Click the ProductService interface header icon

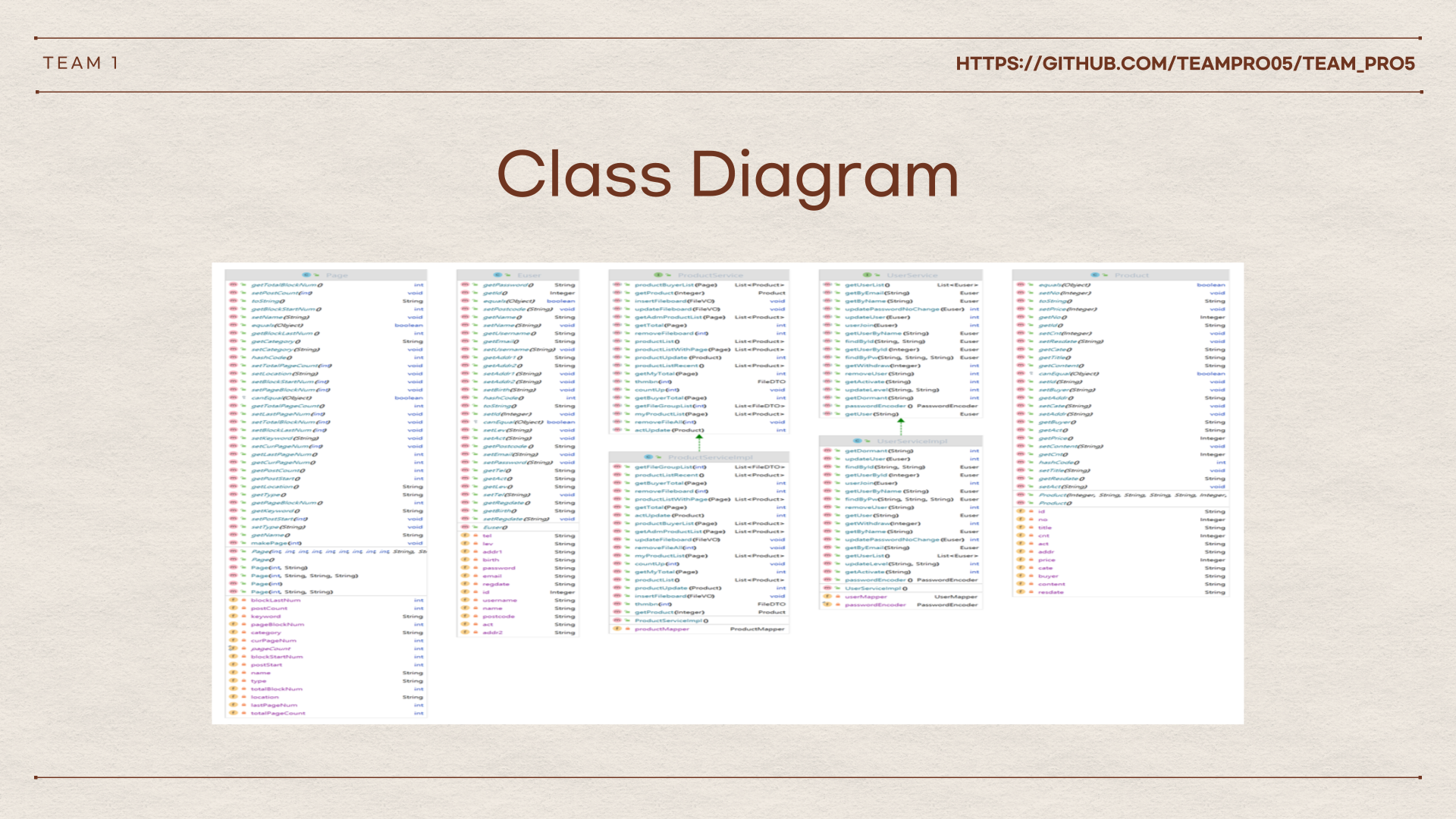(x=658, y=275)
